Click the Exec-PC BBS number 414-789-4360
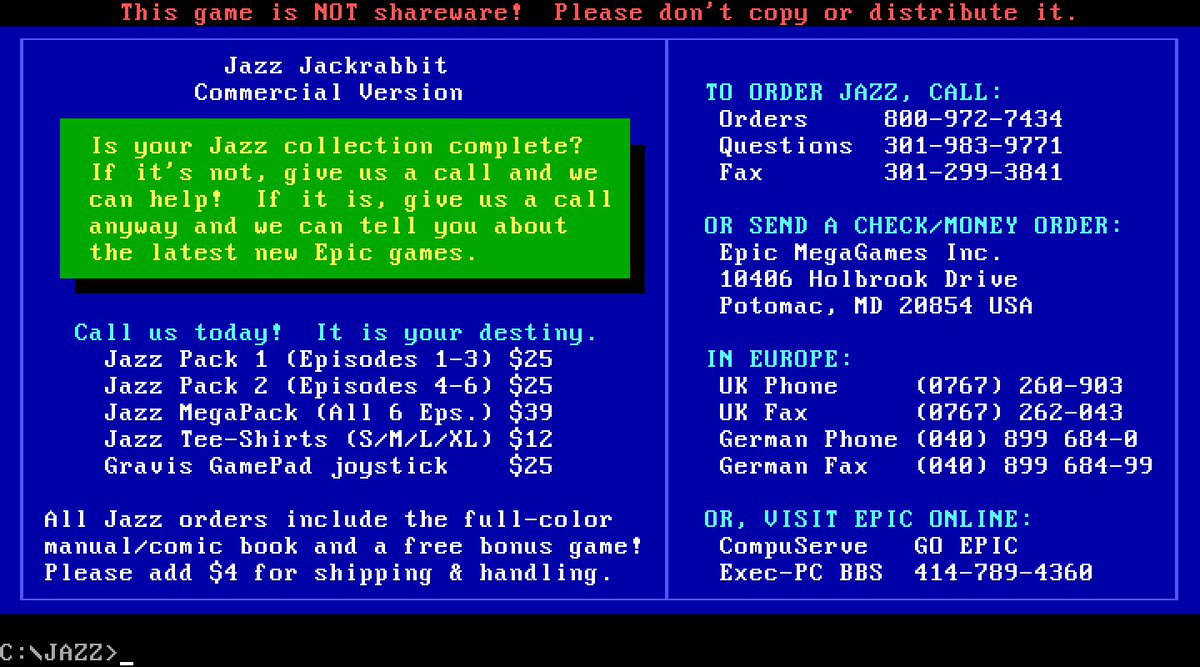 [1003, 573]
